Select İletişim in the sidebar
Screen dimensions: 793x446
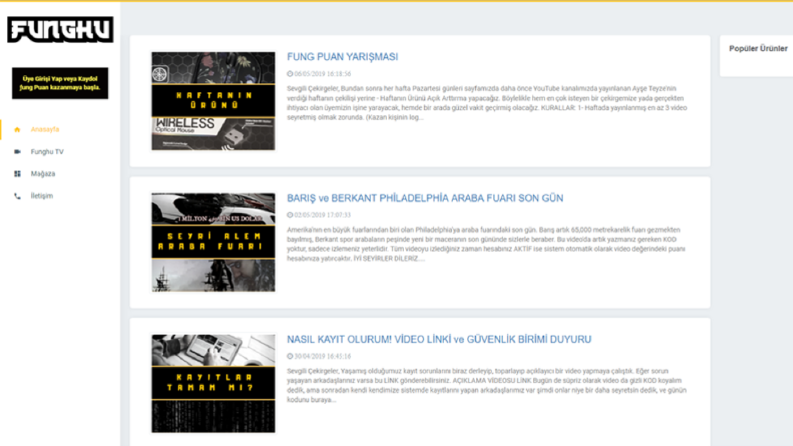[41, 196]
